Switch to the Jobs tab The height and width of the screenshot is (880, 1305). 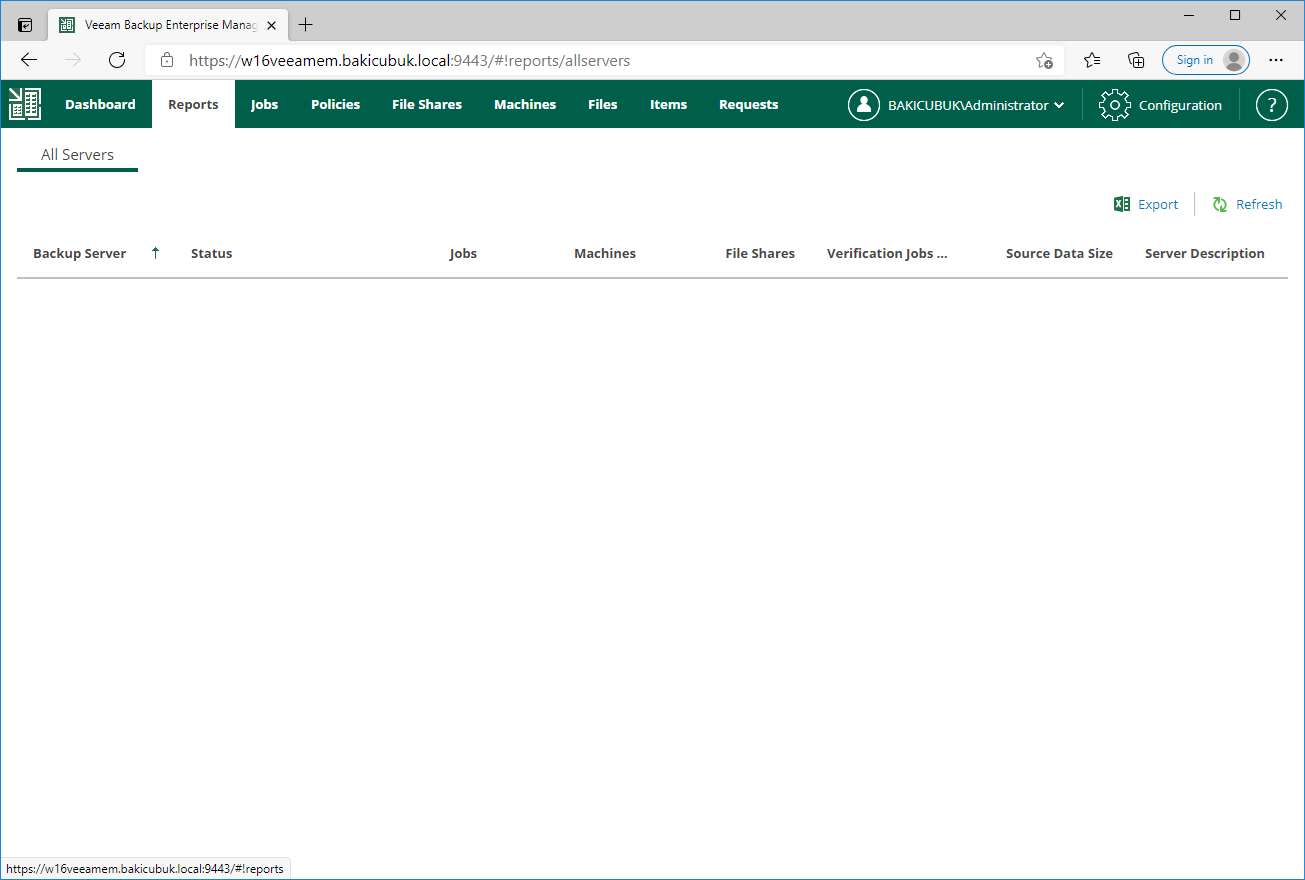[264, 104]
